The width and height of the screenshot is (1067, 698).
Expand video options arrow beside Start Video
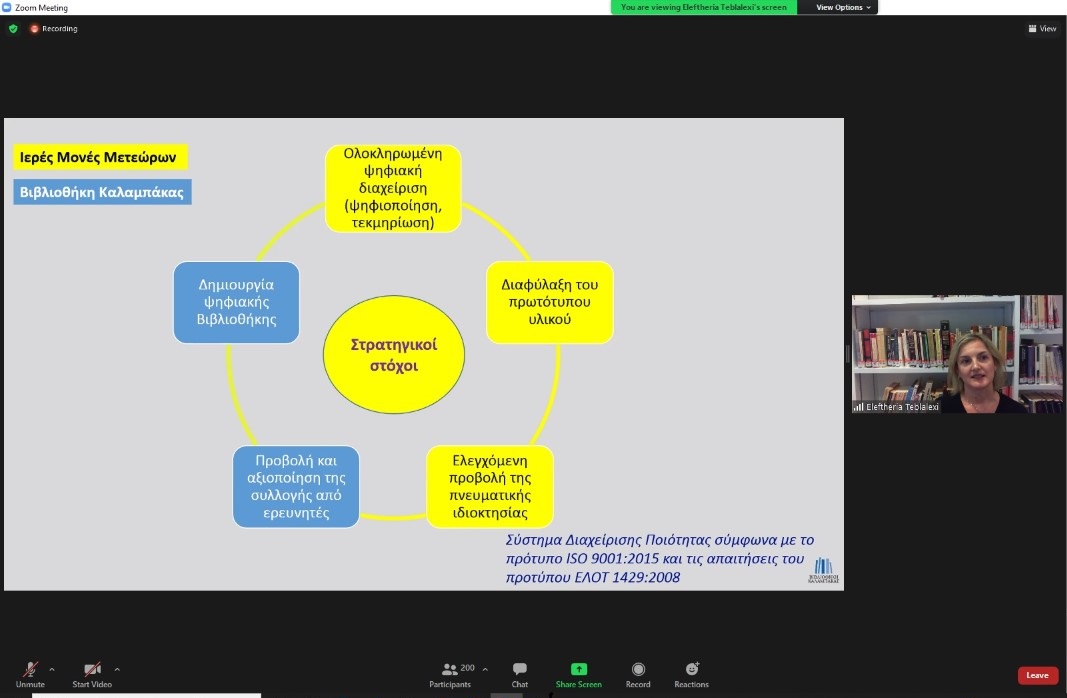[x=117, y=669]
